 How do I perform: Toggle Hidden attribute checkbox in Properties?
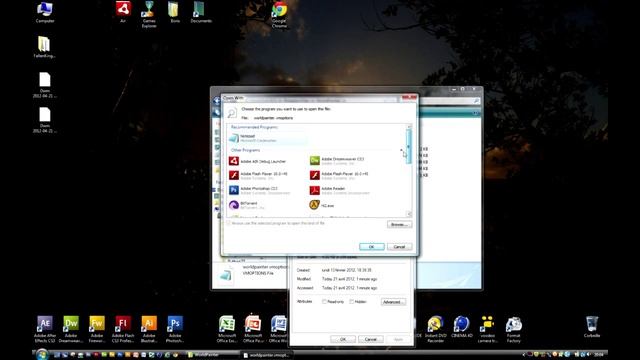coord(351,302)
